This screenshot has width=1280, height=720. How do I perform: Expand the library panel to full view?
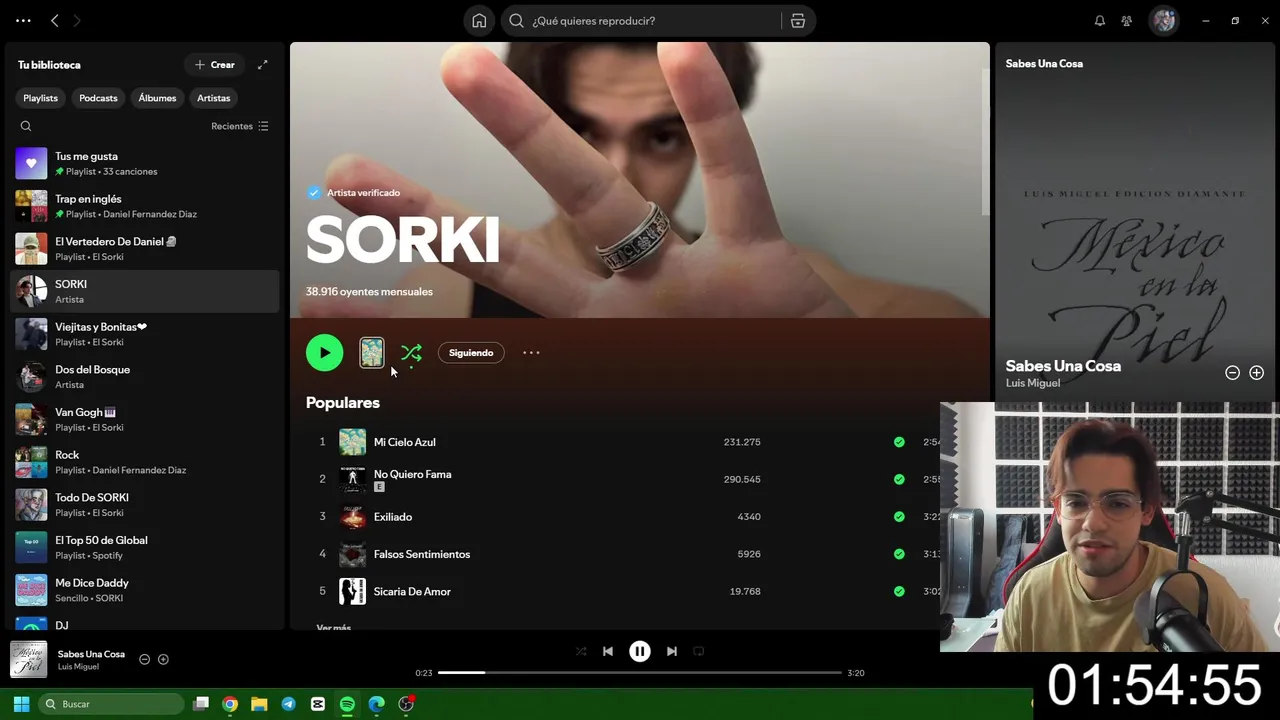point(263,65)
